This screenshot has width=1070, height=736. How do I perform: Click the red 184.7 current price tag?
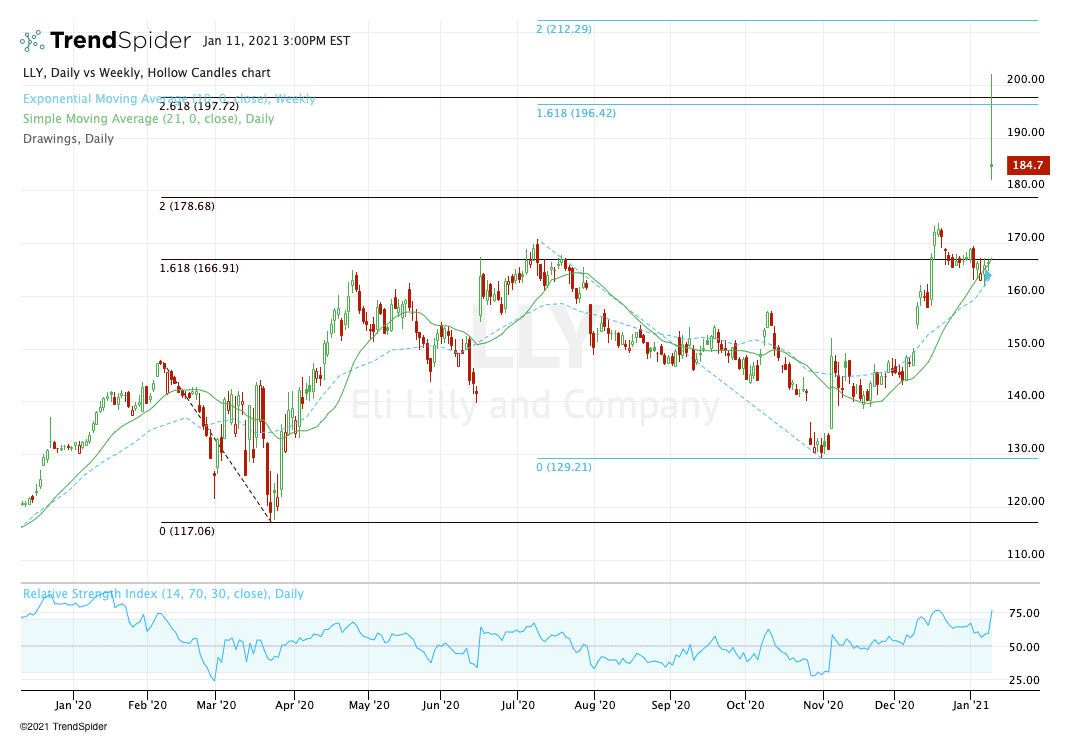tap(1028, 165)
